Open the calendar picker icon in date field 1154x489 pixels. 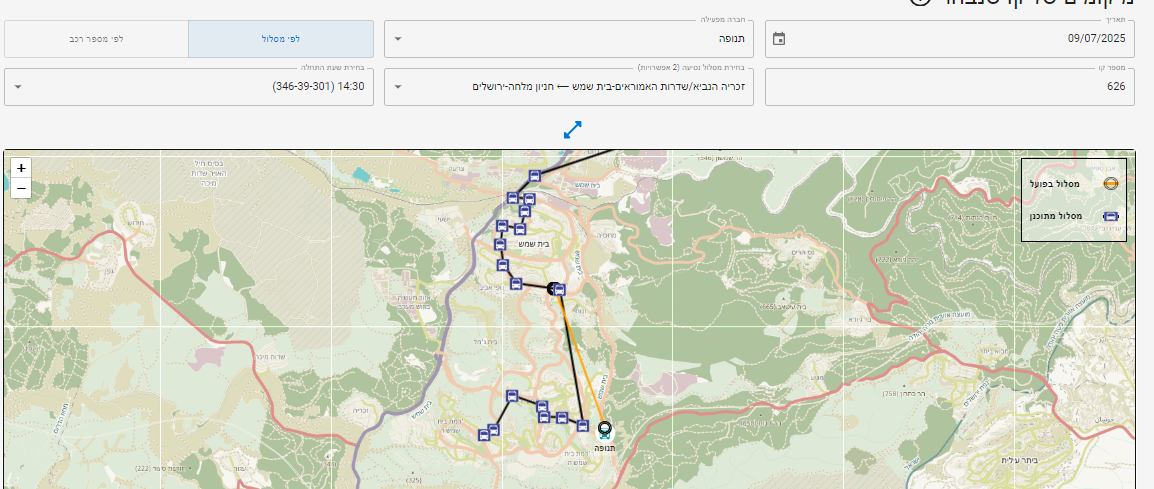pyautogui.click(x=779, y=39)
